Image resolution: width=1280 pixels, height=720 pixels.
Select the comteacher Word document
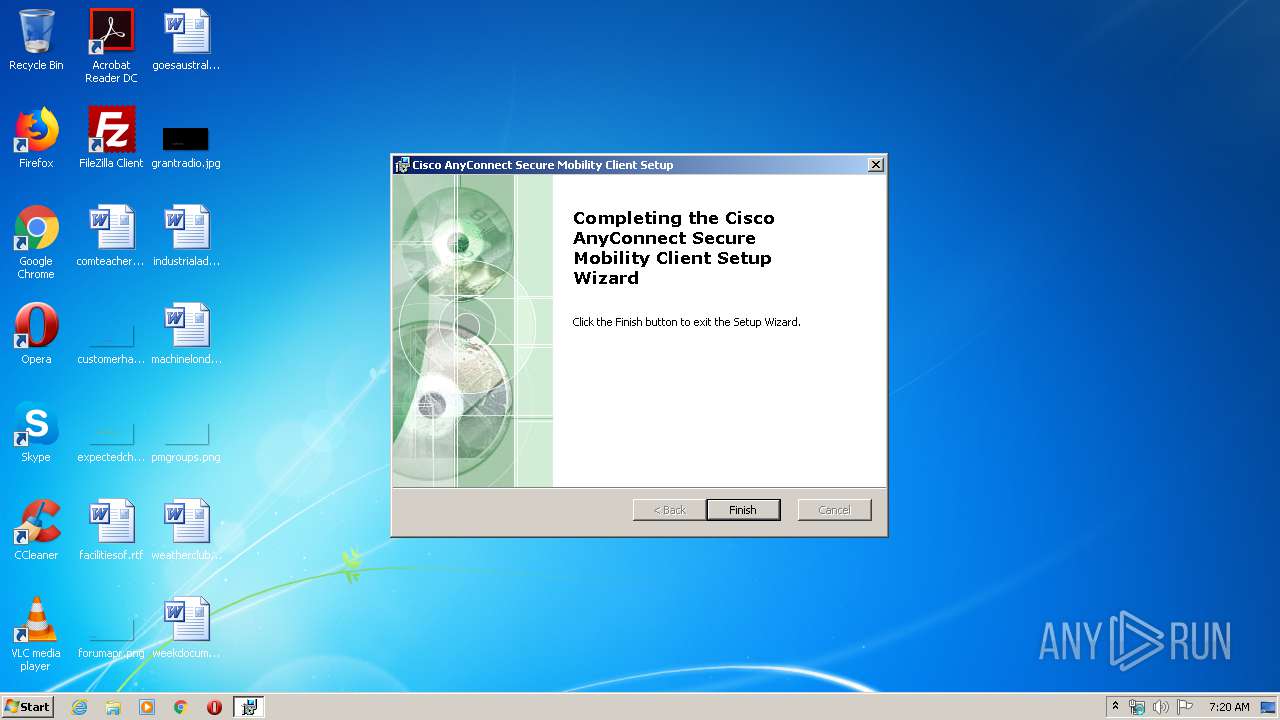pos(111,236)
